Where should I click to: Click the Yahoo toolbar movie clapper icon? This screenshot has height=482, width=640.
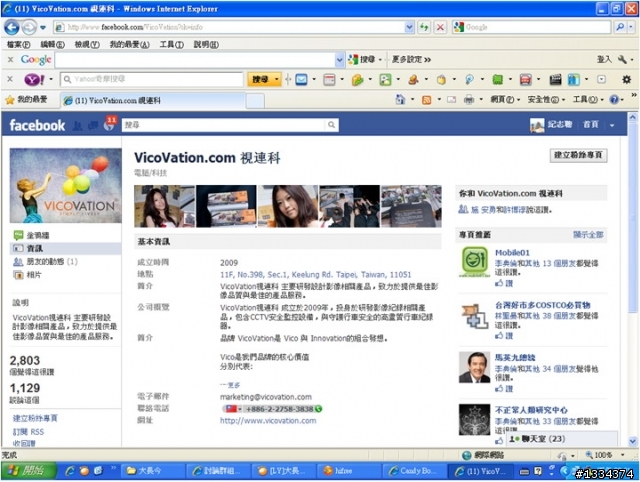pyautogui.click(x=555, y=79)
